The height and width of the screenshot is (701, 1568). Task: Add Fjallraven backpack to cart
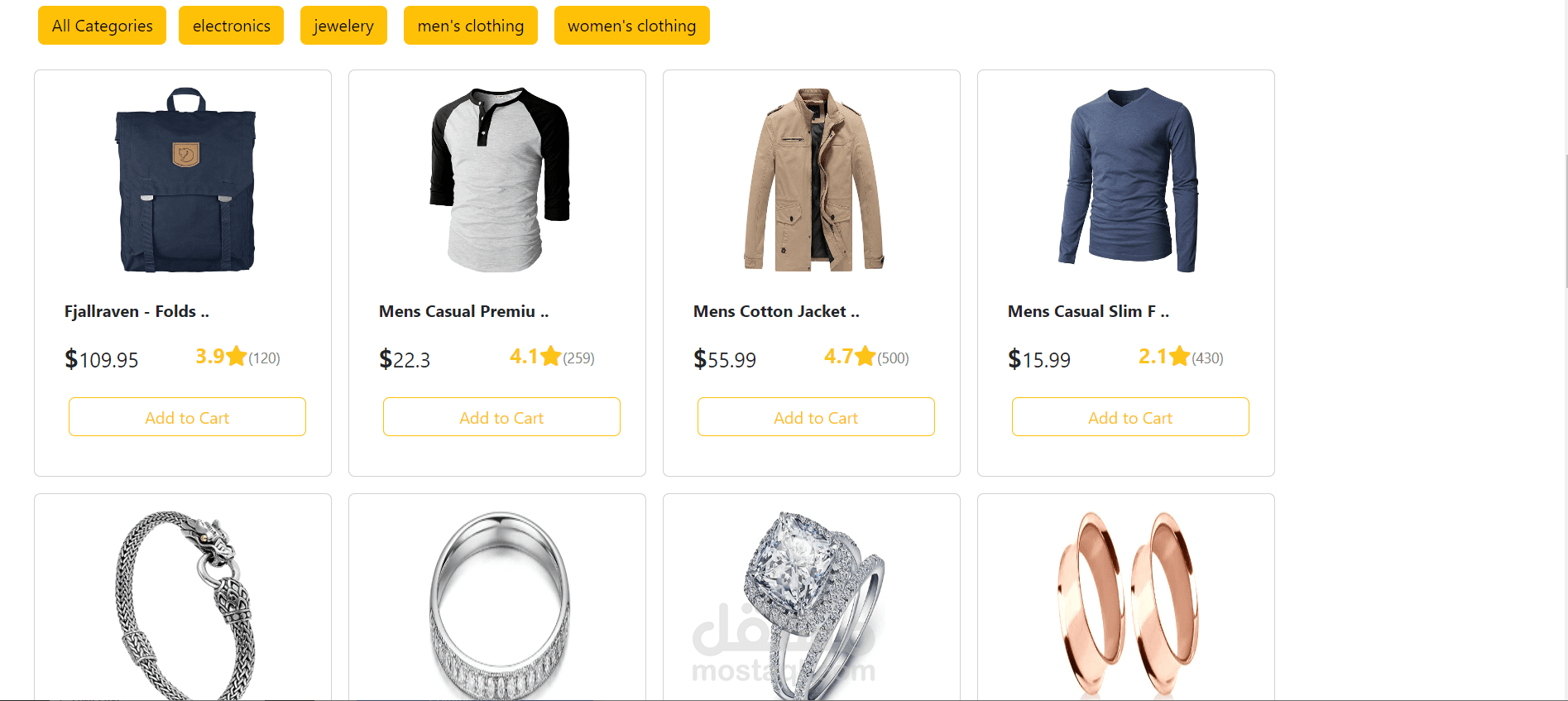(x=187, y=417)
